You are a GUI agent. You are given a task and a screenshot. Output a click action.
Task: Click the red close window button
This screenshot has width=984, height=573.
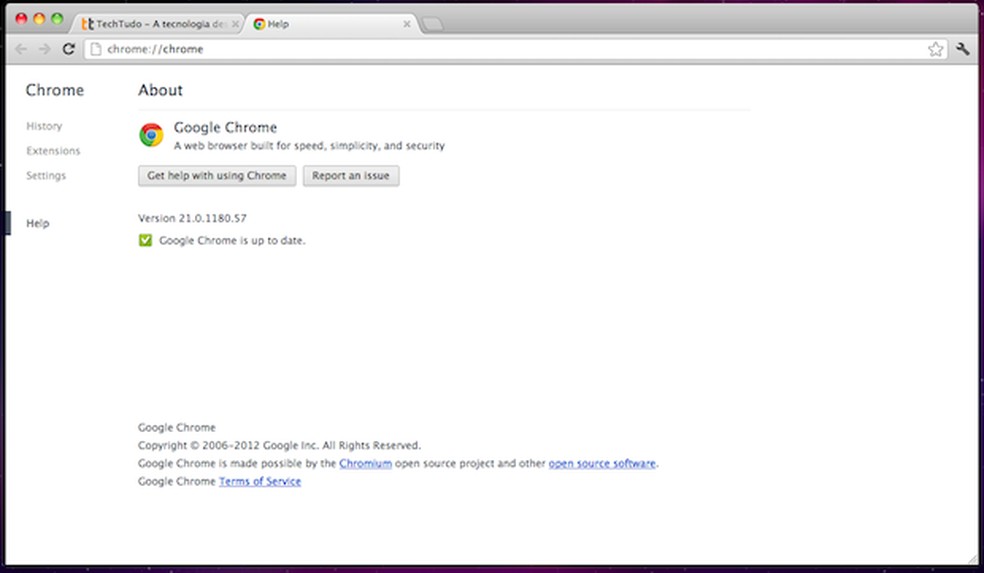click(21, 19)
